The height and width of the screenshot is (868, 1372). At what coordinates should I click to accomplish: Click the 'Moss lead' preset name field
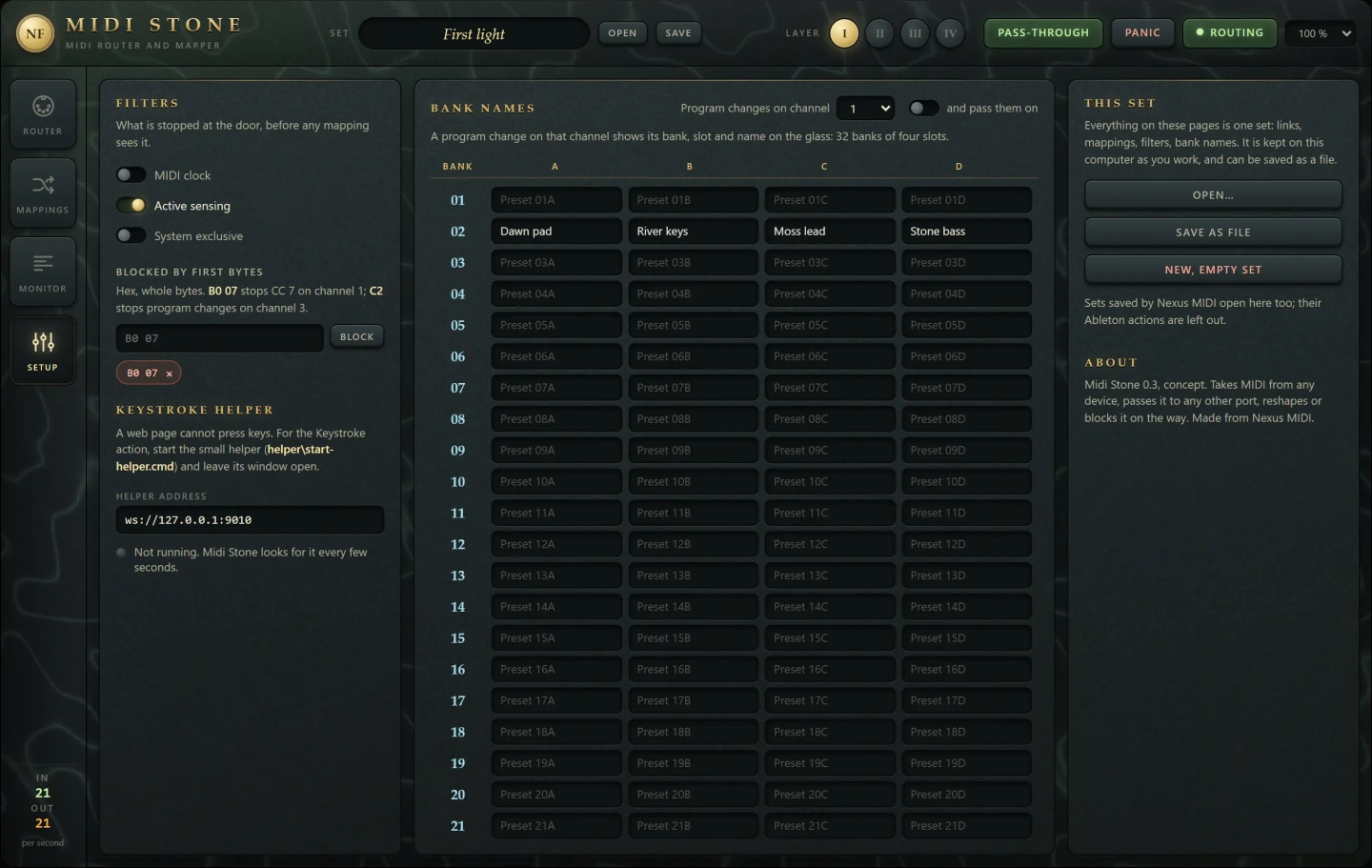point(830,232)
